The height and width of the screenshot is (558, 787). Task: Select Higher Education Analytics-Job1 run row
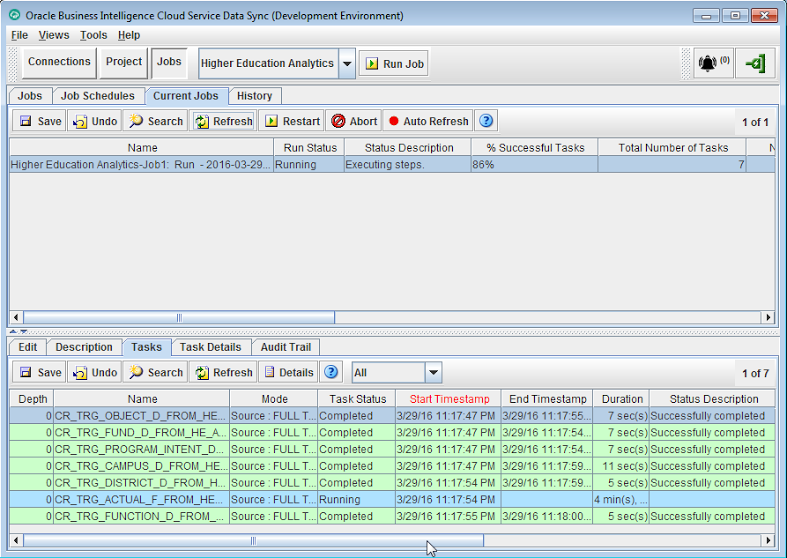[391, 165]
